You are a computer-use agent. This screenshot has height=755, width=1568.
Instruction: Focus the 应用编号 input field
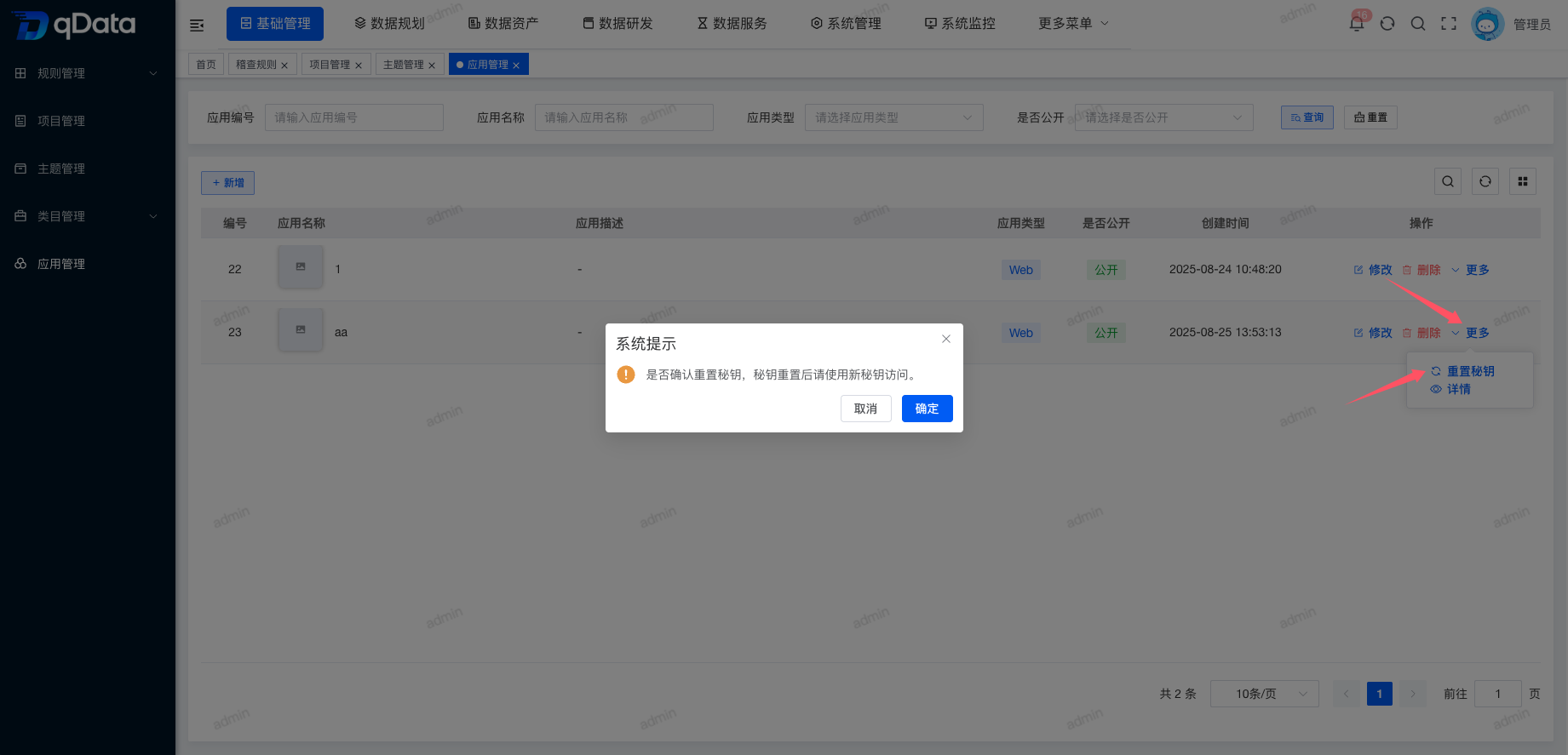click(x=354, y=117)
